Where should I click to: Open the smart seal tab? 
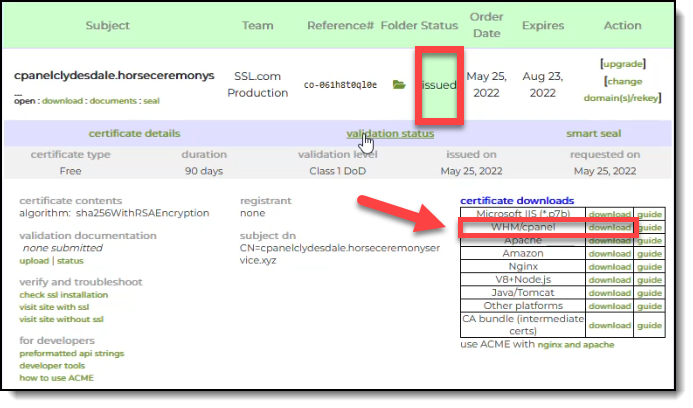click(593, 133)
